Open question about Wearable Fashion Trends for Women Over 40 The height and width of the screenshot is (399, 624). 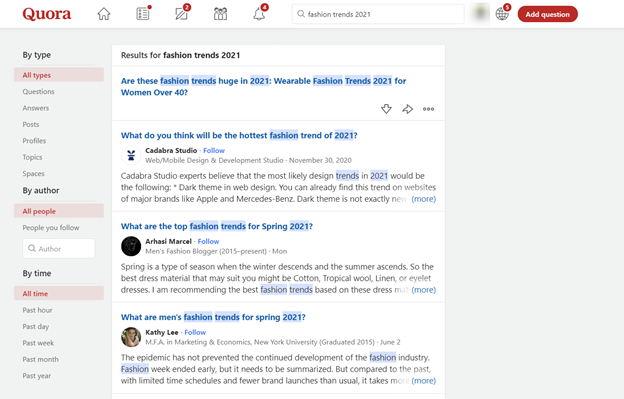tap(263, 87)
